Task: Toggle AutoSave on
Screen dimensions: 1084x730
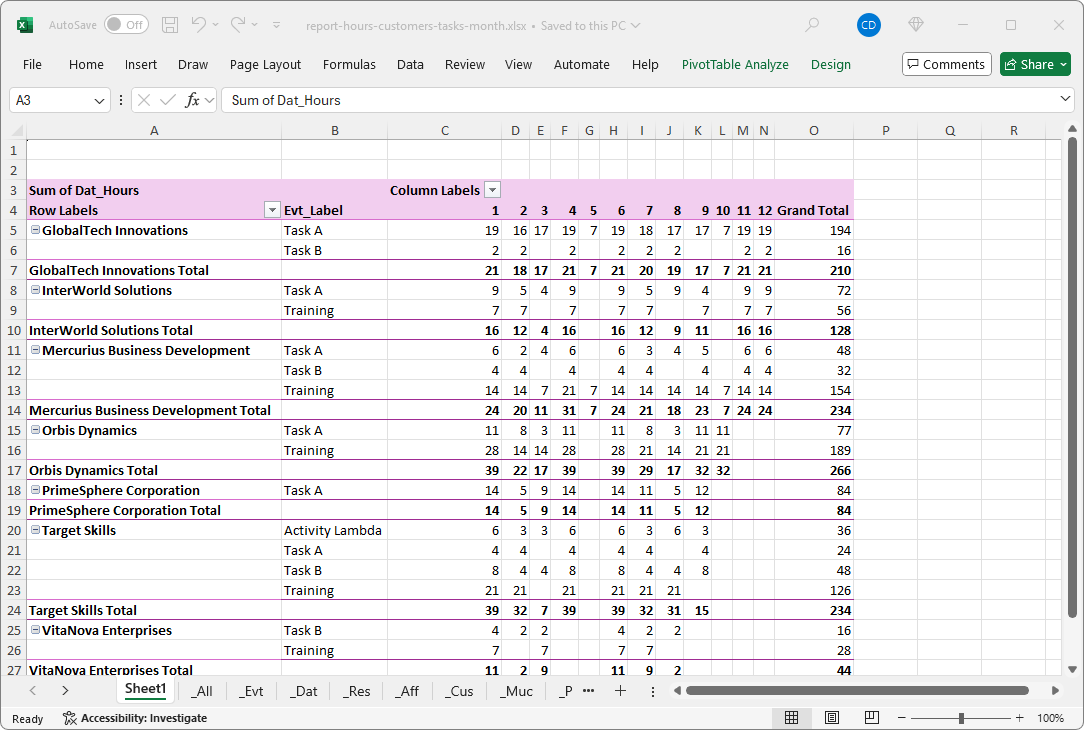Action: (126, 26)
